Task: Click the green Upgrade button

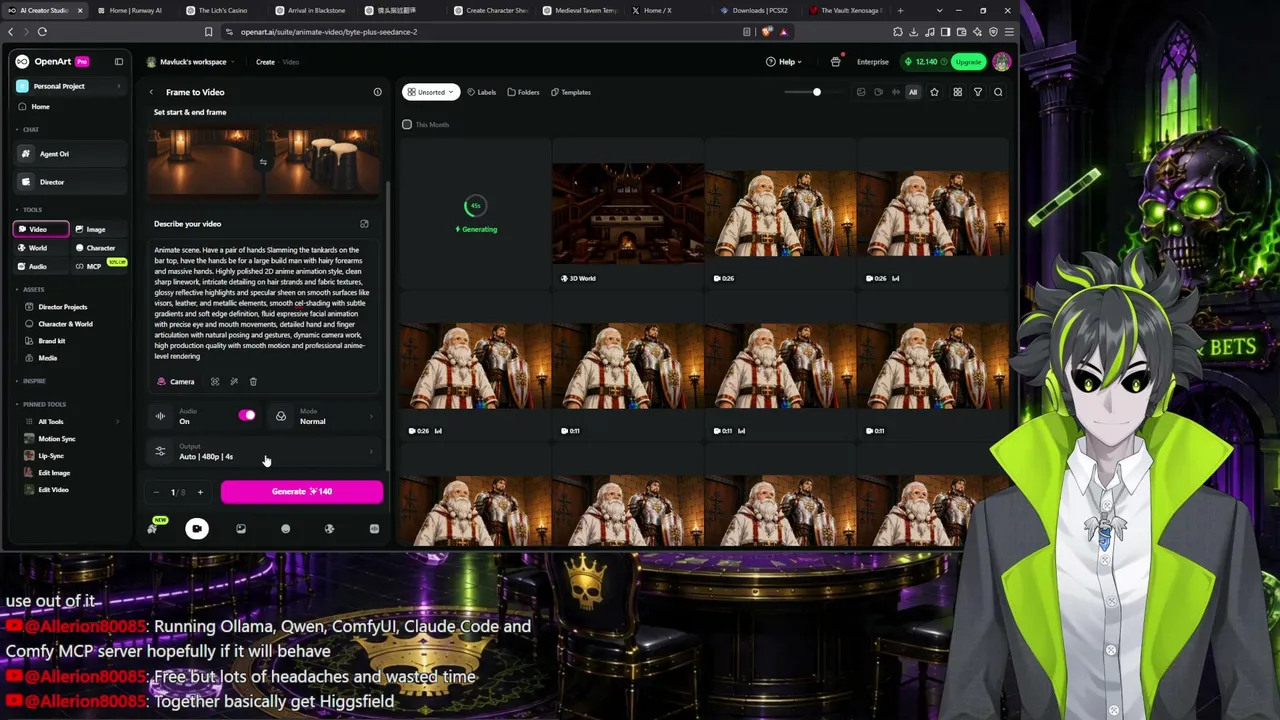Action: [968, 62]
